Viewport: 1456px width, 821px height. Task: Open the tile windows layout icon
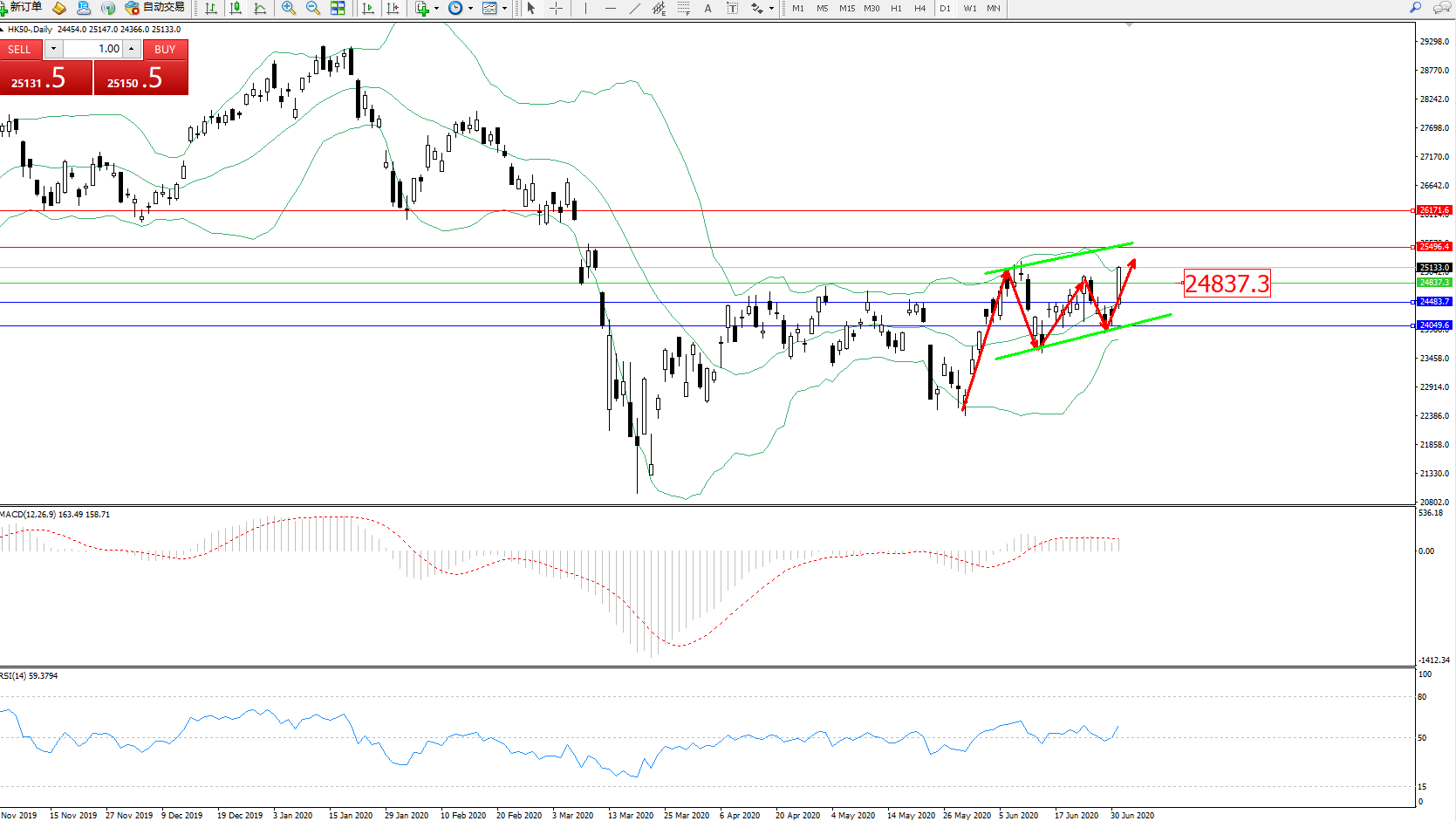(338, 8)
